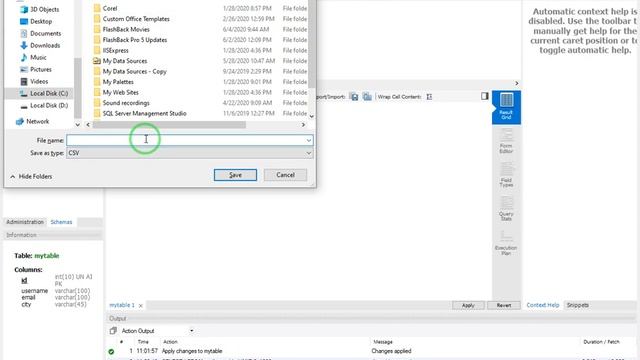Open the File name history dropdown arrow
This screenshot has height=360, width=640.
pyautogui.click(x=309, y=140)
